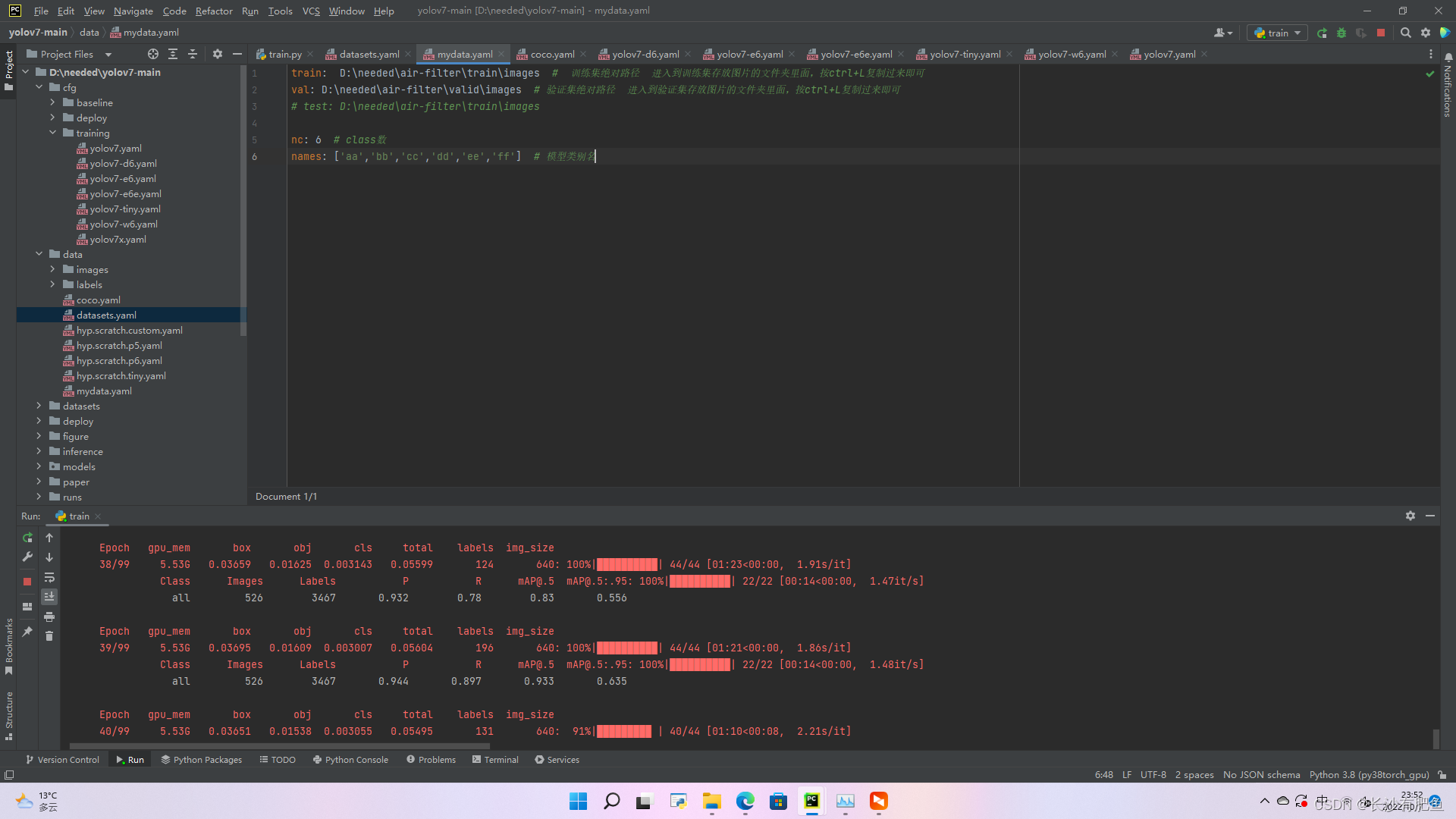Open the Terminal tool window
The width and height of the screenshot is (1456, 819).
pyautogui.click(x=495, y=759)
